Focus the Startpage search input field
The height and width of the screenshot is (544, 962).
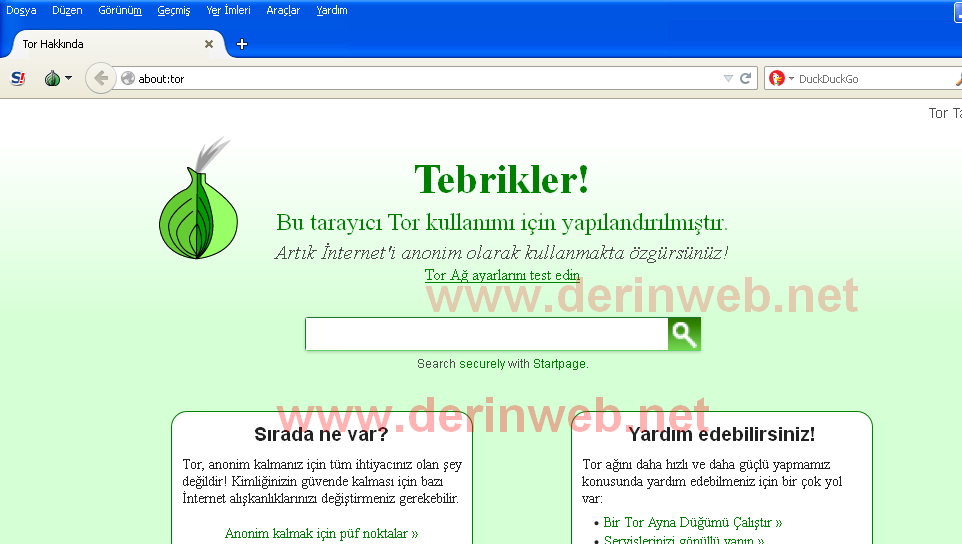(x=487, y=334)
